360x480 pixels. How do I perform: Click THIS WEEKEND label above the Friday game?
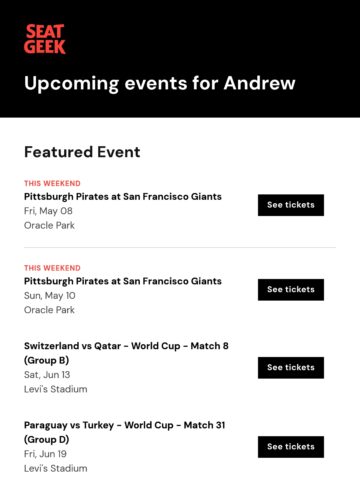[52, 183]
